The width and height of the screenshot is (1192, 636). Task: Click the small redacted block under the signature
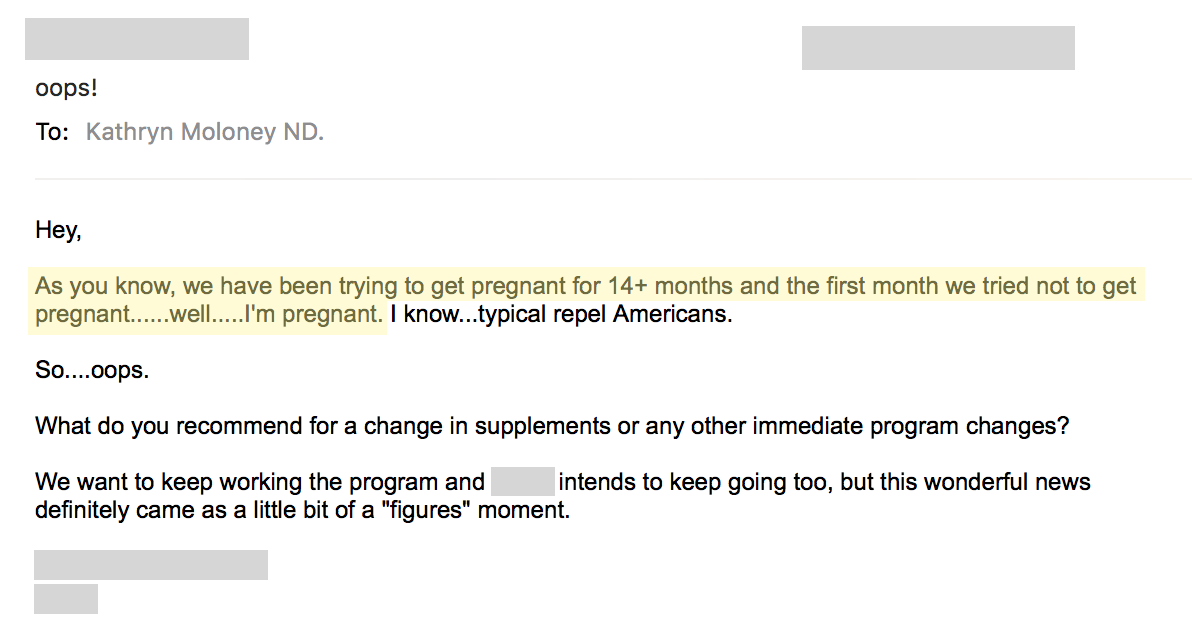(x=65, y=599)
